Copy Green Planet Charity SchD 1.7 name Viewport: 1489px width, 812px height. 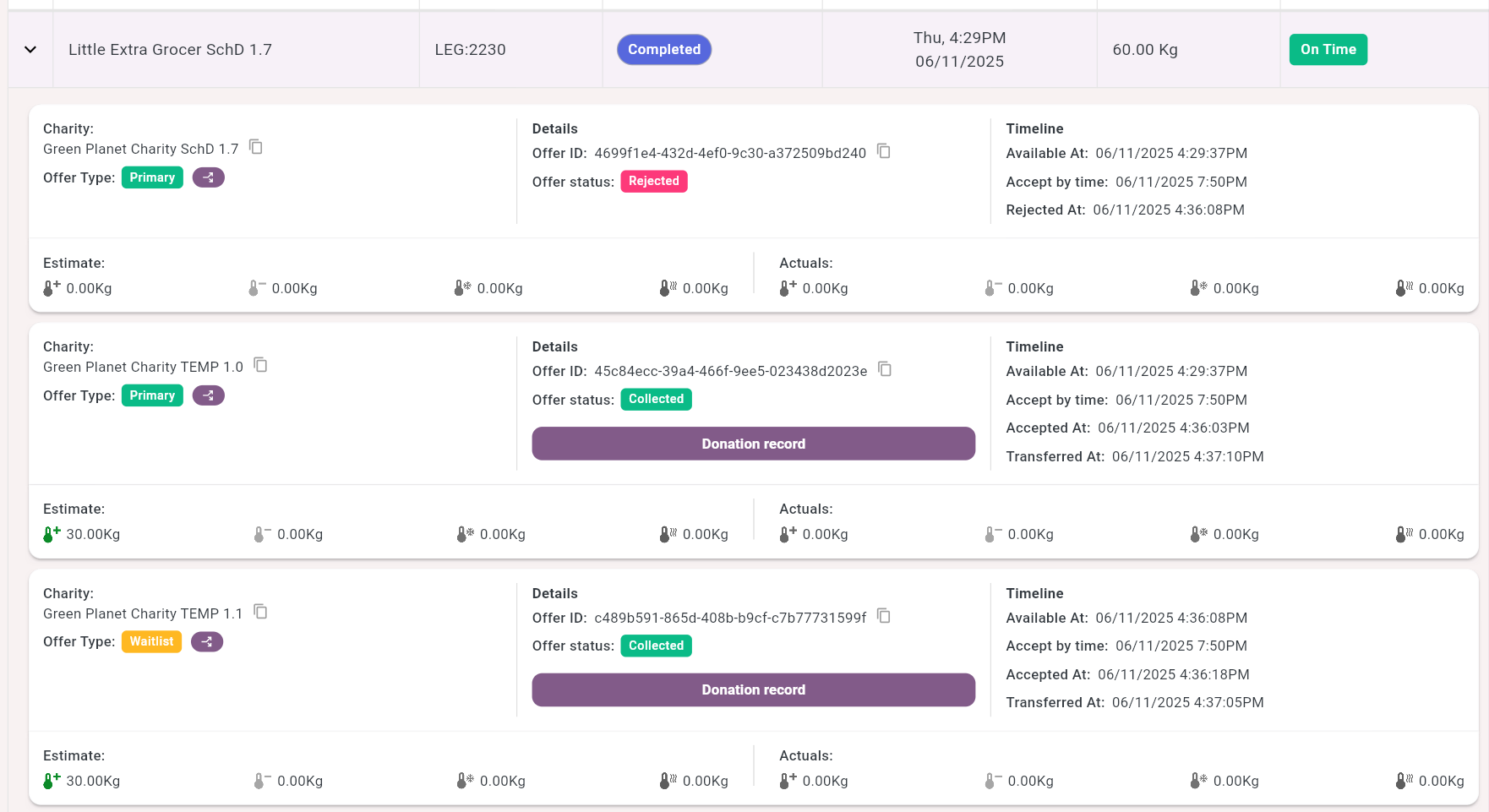[256, 148]
